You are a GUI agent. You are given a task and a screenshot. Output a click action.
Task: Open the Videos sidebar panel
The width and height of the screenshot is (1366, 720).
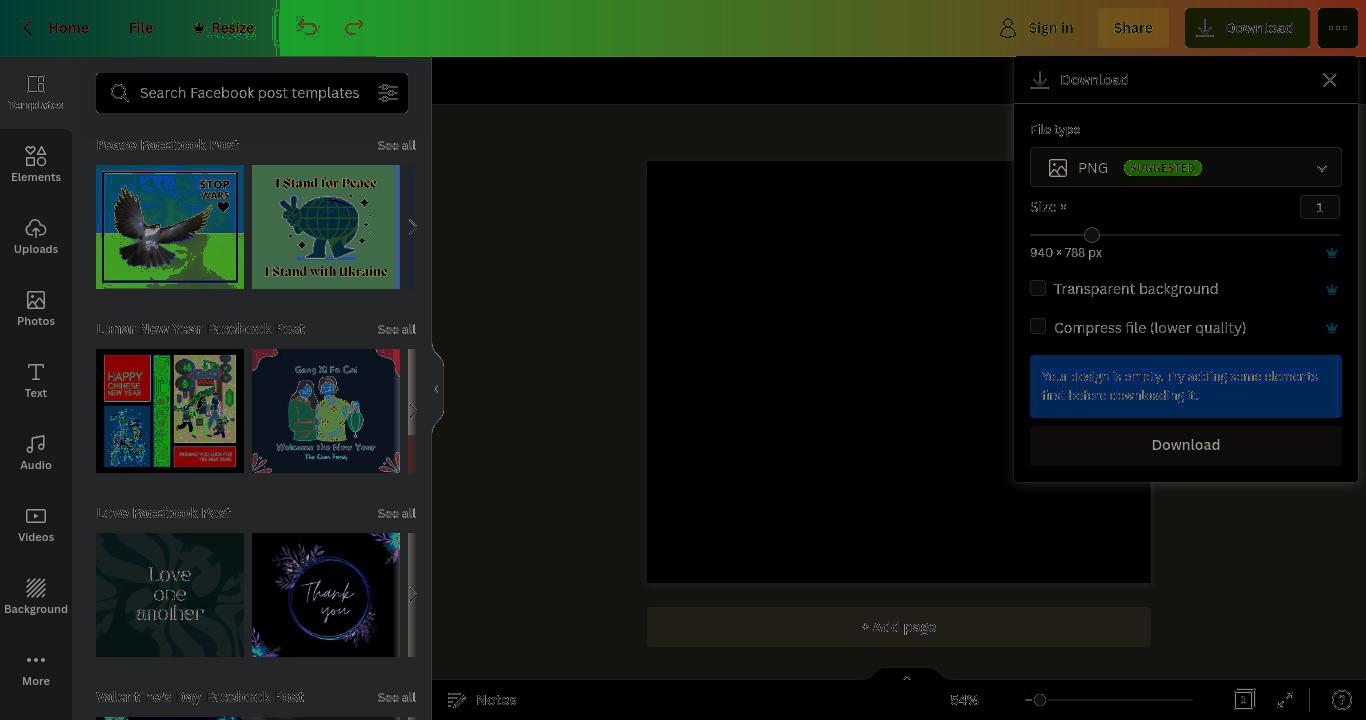click(x=36, y=525)
